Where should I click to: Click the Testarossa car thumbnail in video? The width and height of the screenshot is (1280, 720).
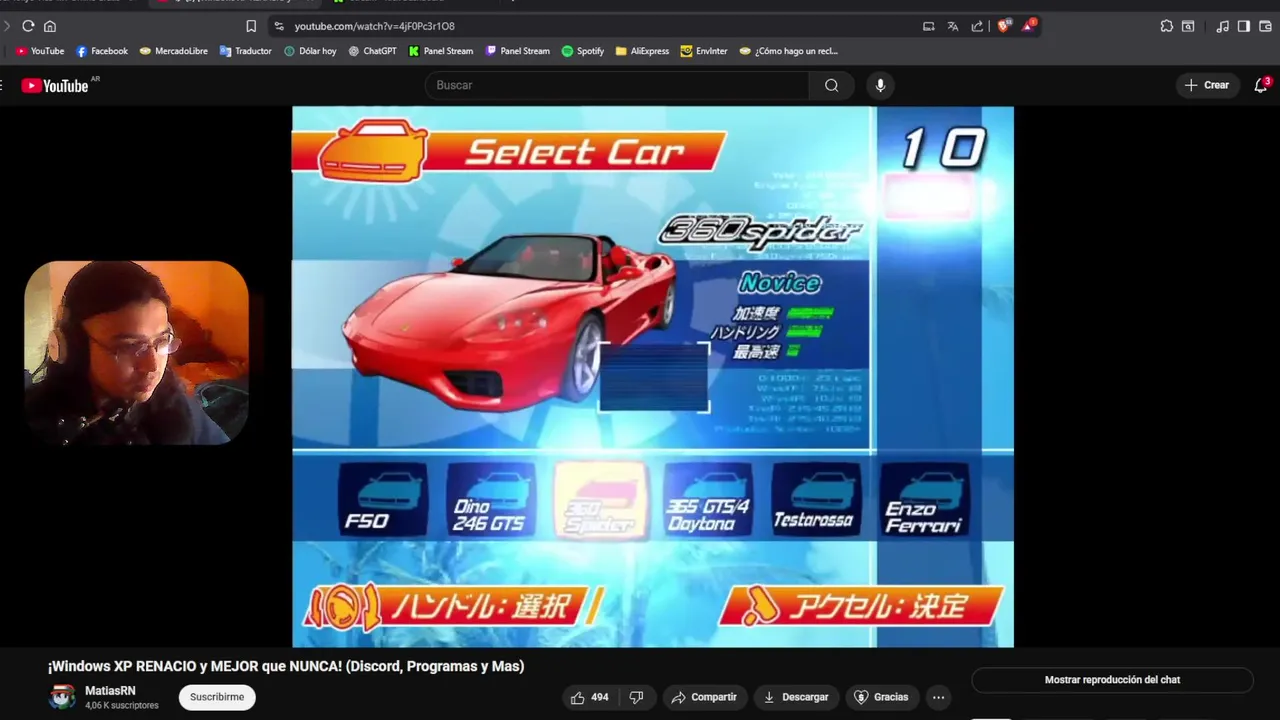tap(815, 500)
